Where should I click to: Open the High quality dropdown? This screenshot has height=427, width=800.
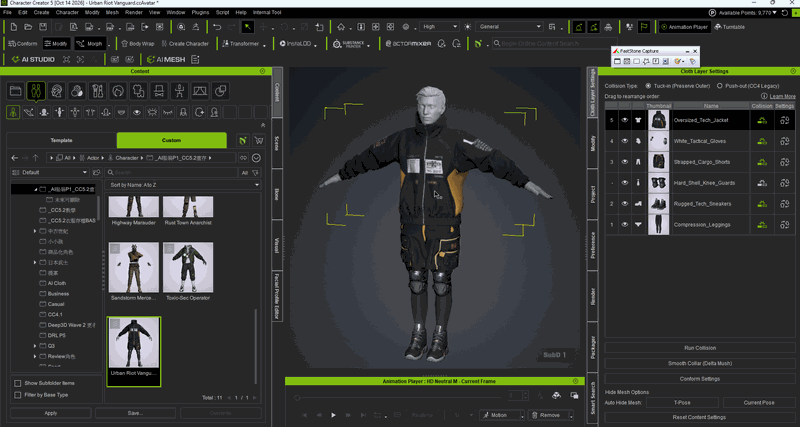click(x=439, y=27)
